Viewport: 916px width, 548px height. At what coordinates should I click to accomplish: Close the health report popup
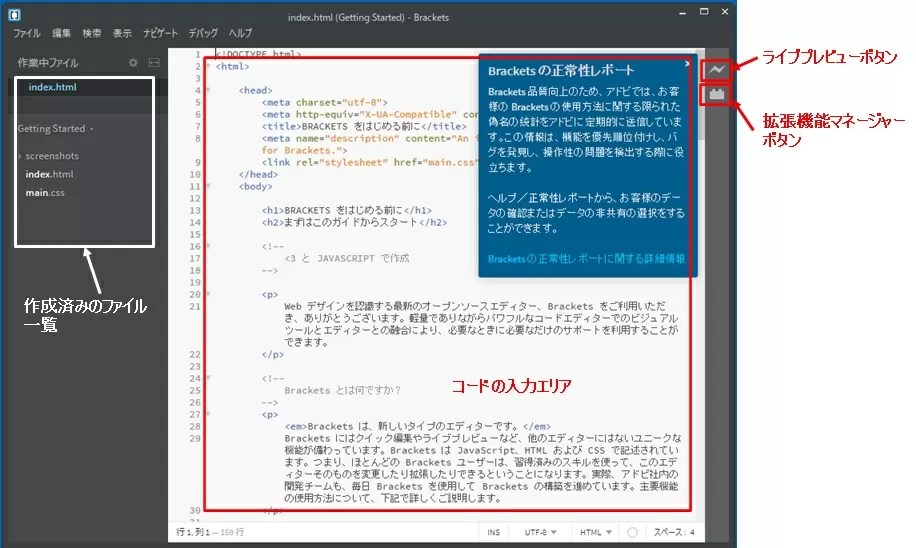pyautogui.click(x=687, y=63)
